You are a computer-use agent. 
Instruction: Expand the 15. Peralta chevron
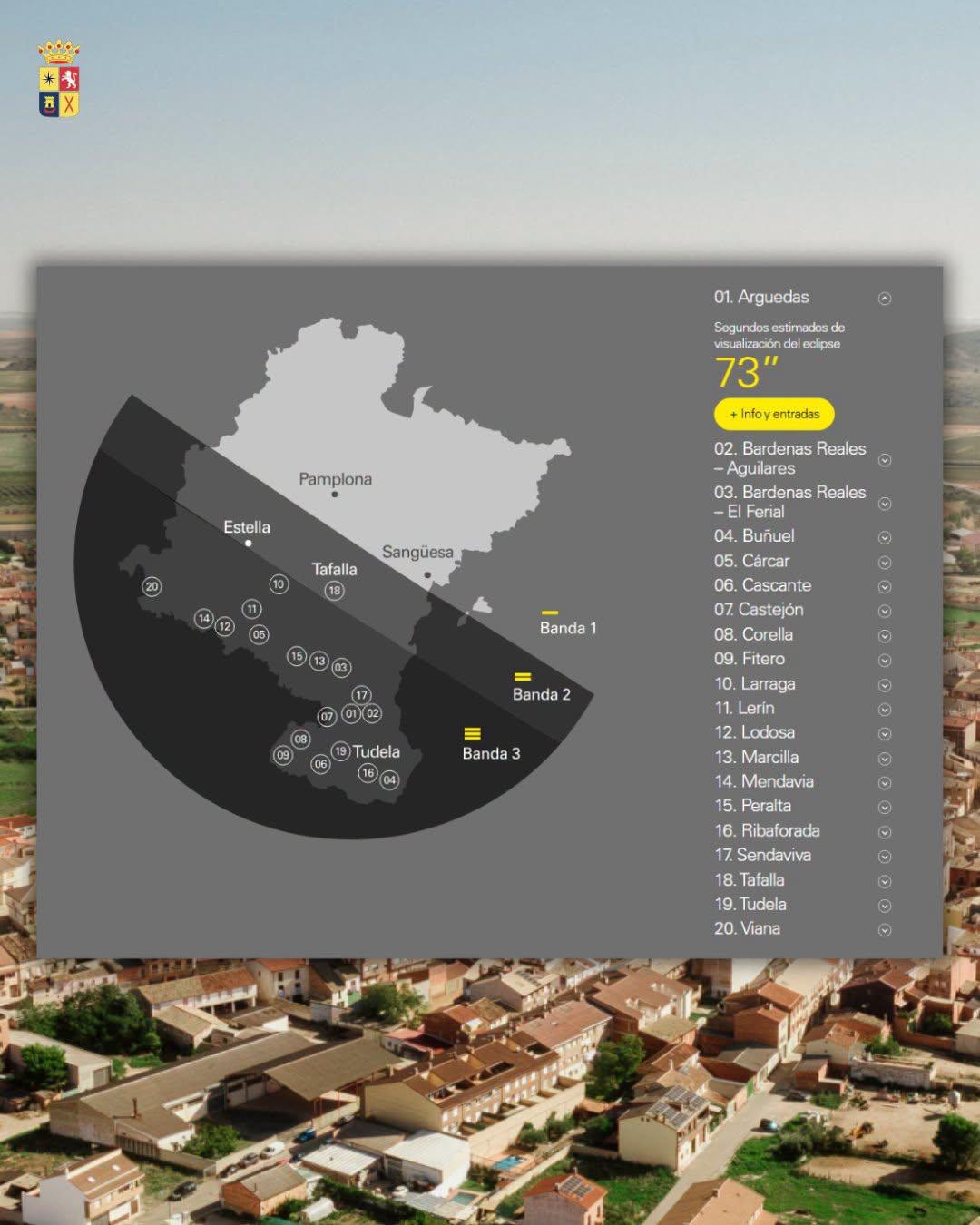click(885, 808)
